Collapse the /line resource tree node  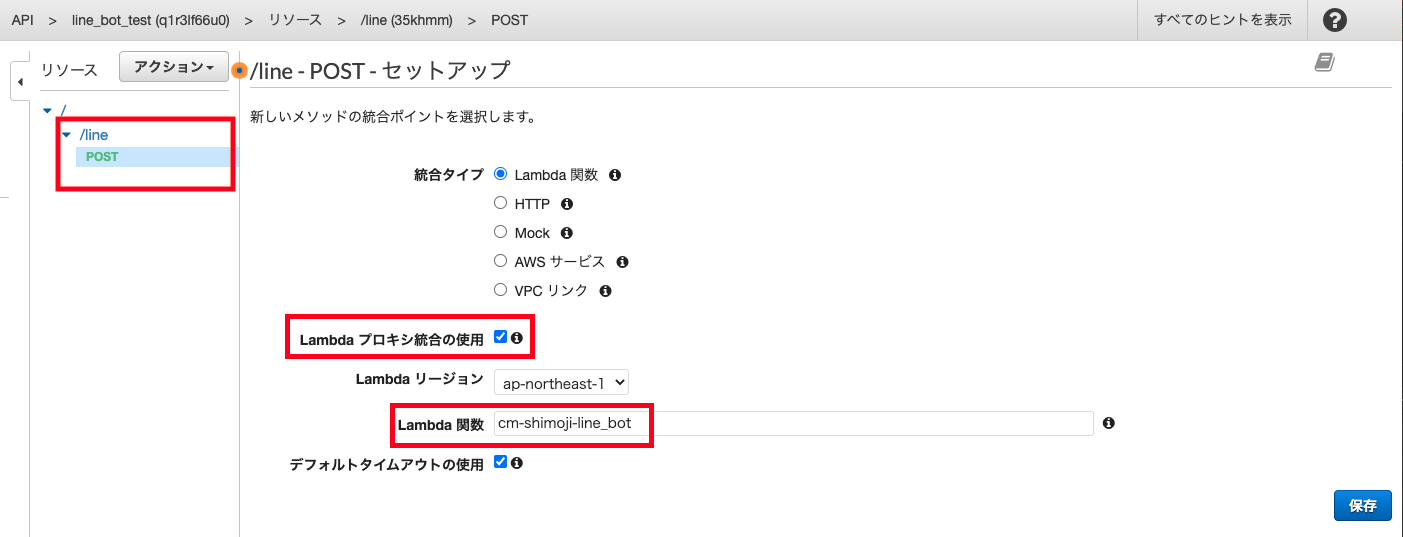coord(66,135)
